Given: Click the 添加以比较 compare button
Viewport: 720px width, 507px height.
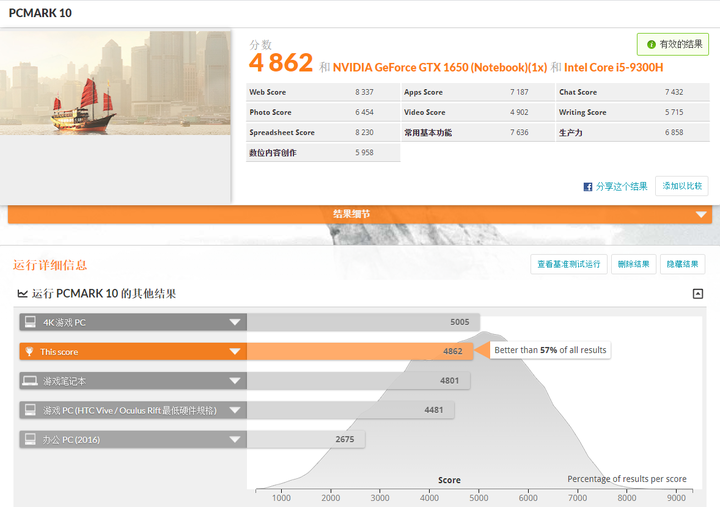Looking at the screenshot, I should tap(682, 186).
